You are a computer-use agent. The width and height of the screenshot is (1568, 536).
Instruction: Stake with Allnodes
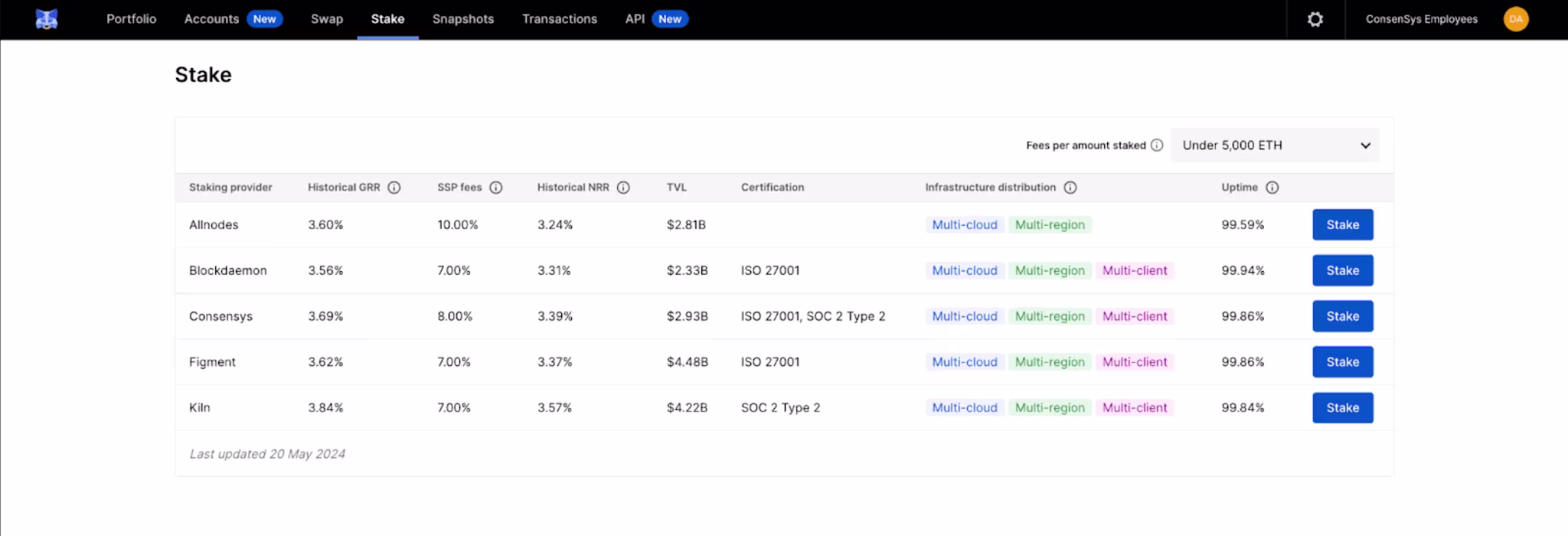point(1343,225)
